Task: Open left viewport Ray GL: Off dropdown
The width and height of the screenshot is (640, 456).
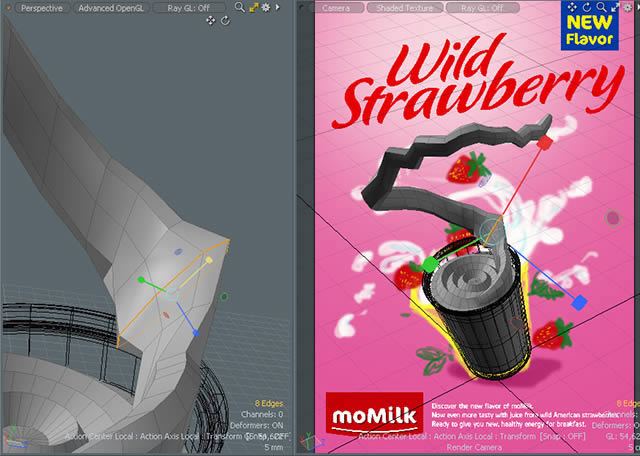Action: click(189, 8)
